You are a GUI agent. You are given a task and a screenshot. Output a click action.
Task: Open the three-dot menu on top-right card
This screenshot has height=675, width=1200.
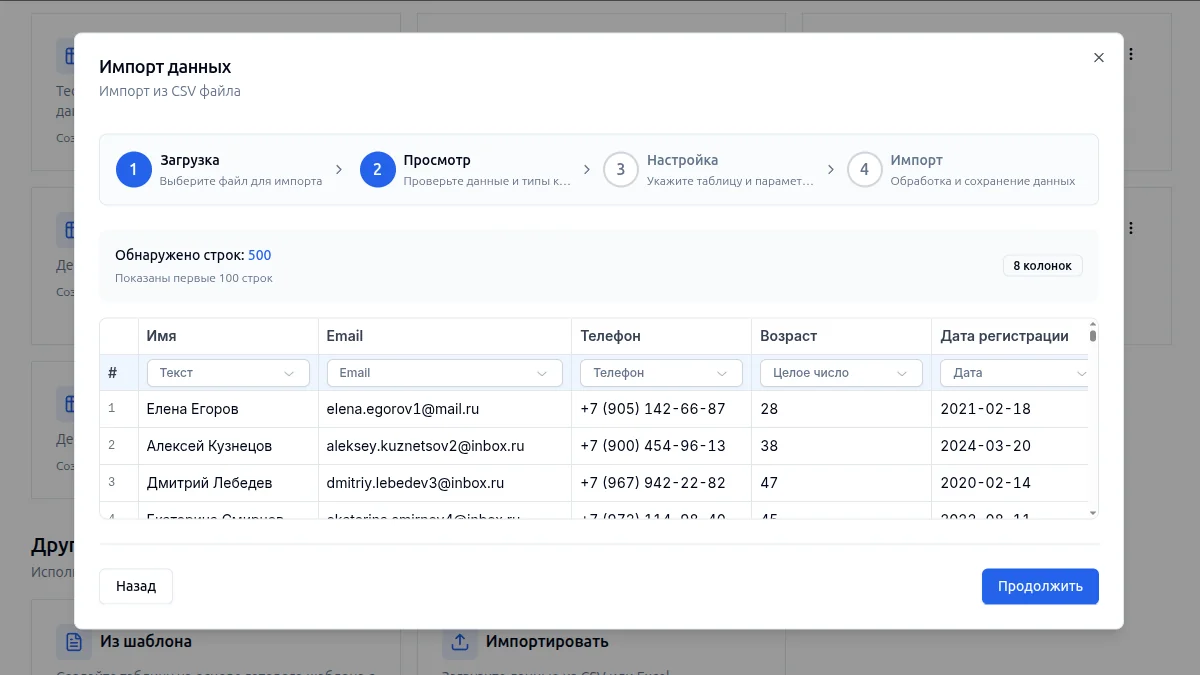1131,54
